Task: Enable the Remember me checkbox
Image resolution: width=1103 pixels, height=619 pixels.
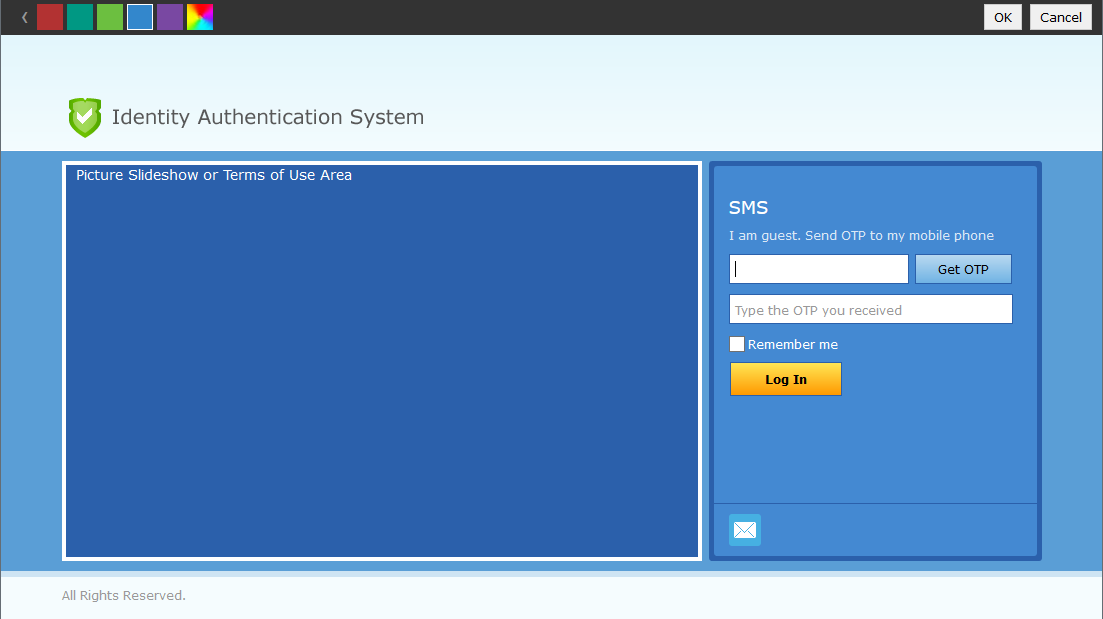Action: point(737,344)
